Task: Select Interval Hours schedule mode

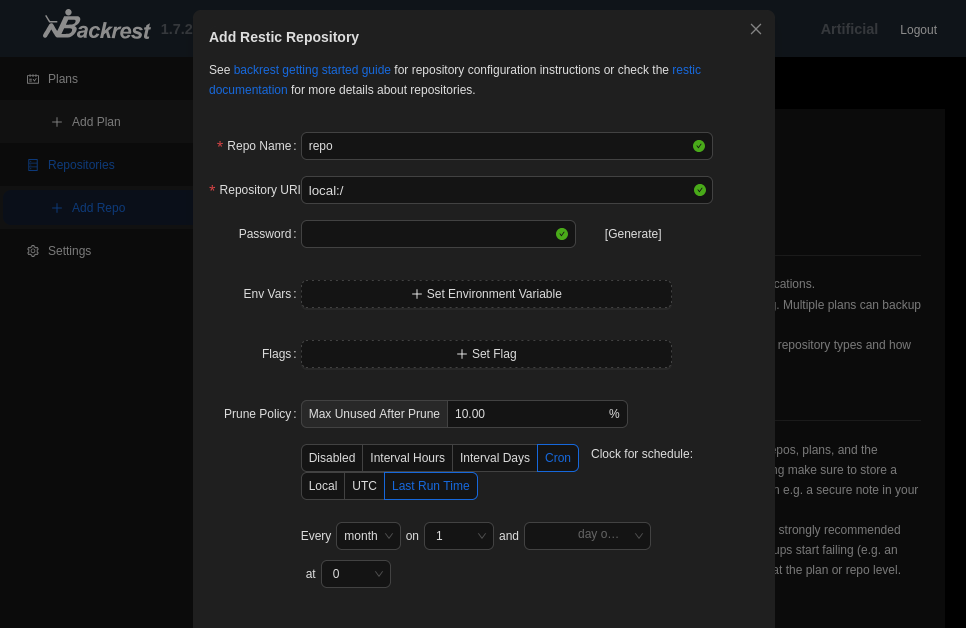Action: [407, 458]
